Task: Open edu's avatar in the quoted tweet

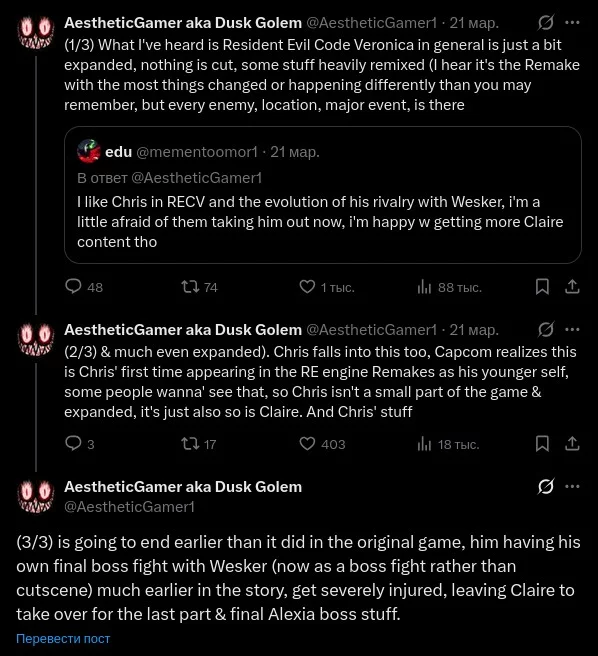Action: coord(89,151)
